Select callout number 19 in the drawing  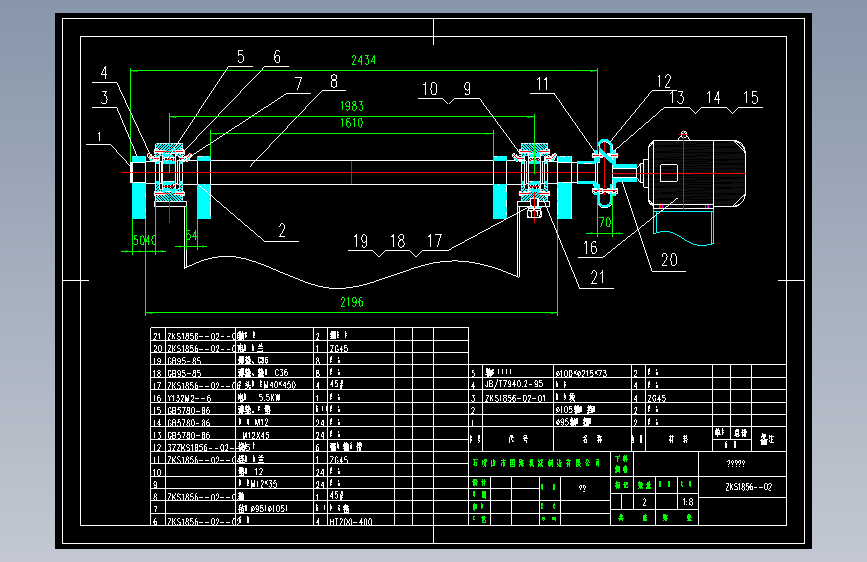click(361, 241)
